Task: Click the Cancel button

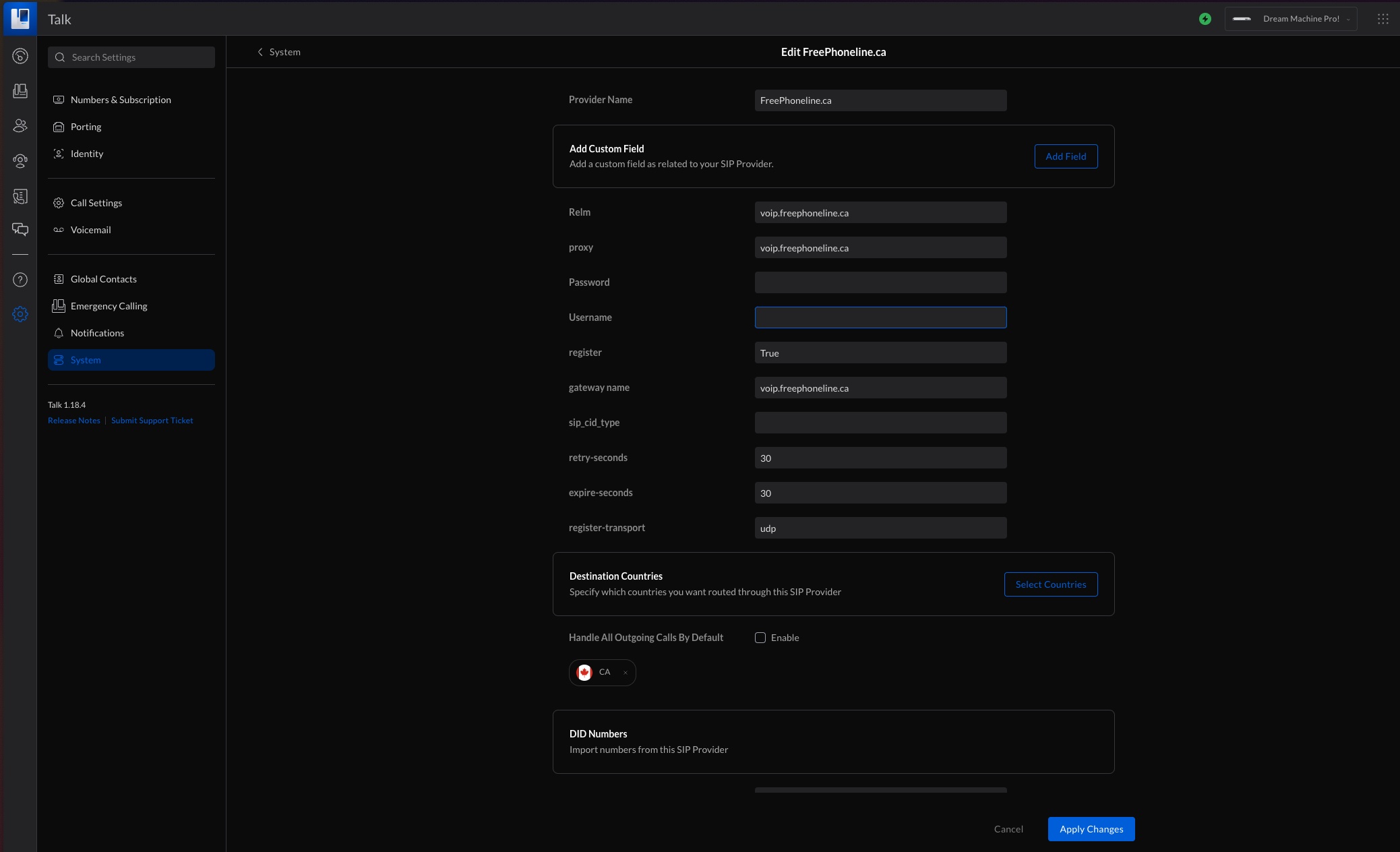Action: [1008, 829]
